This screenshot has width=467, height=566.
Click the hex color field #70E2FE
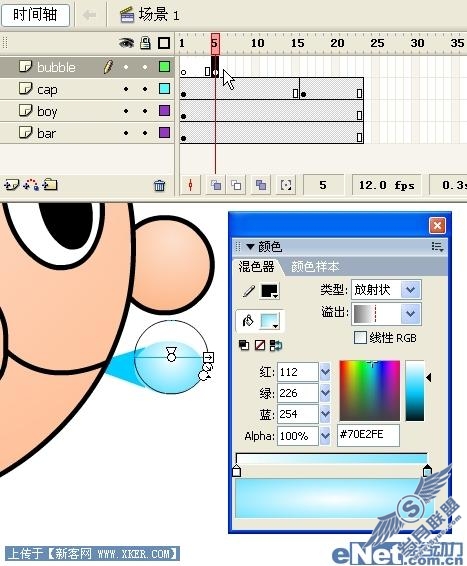pyautogui.click(x=368, y=435)
